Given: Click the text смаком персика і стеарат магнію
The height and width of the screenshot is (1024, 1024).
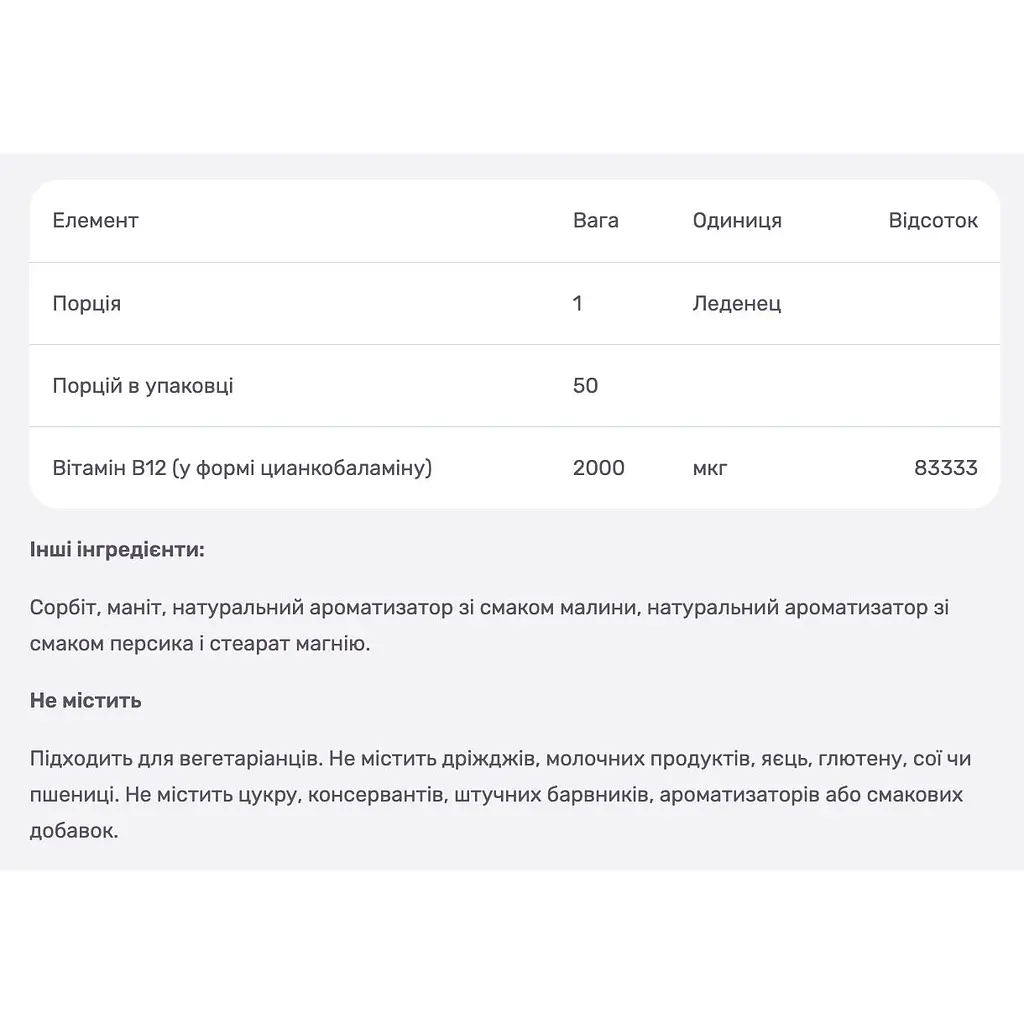Looking at the screenshot, I should point(200,644).
